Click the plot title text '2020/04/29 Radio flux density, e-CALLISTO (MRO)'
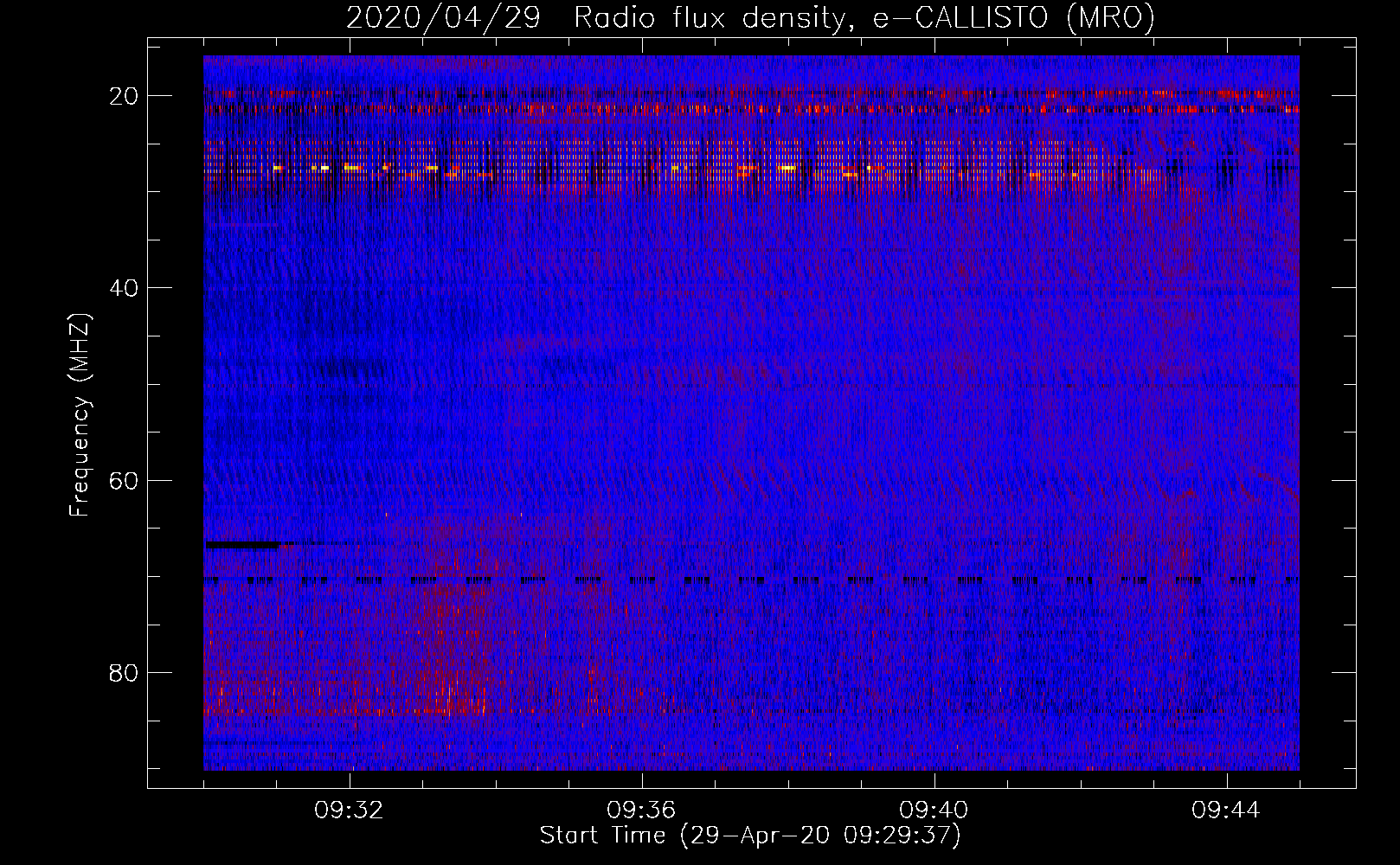This screenshot has height=865, width=1400. pyautogui.click(x=750, y=17)
